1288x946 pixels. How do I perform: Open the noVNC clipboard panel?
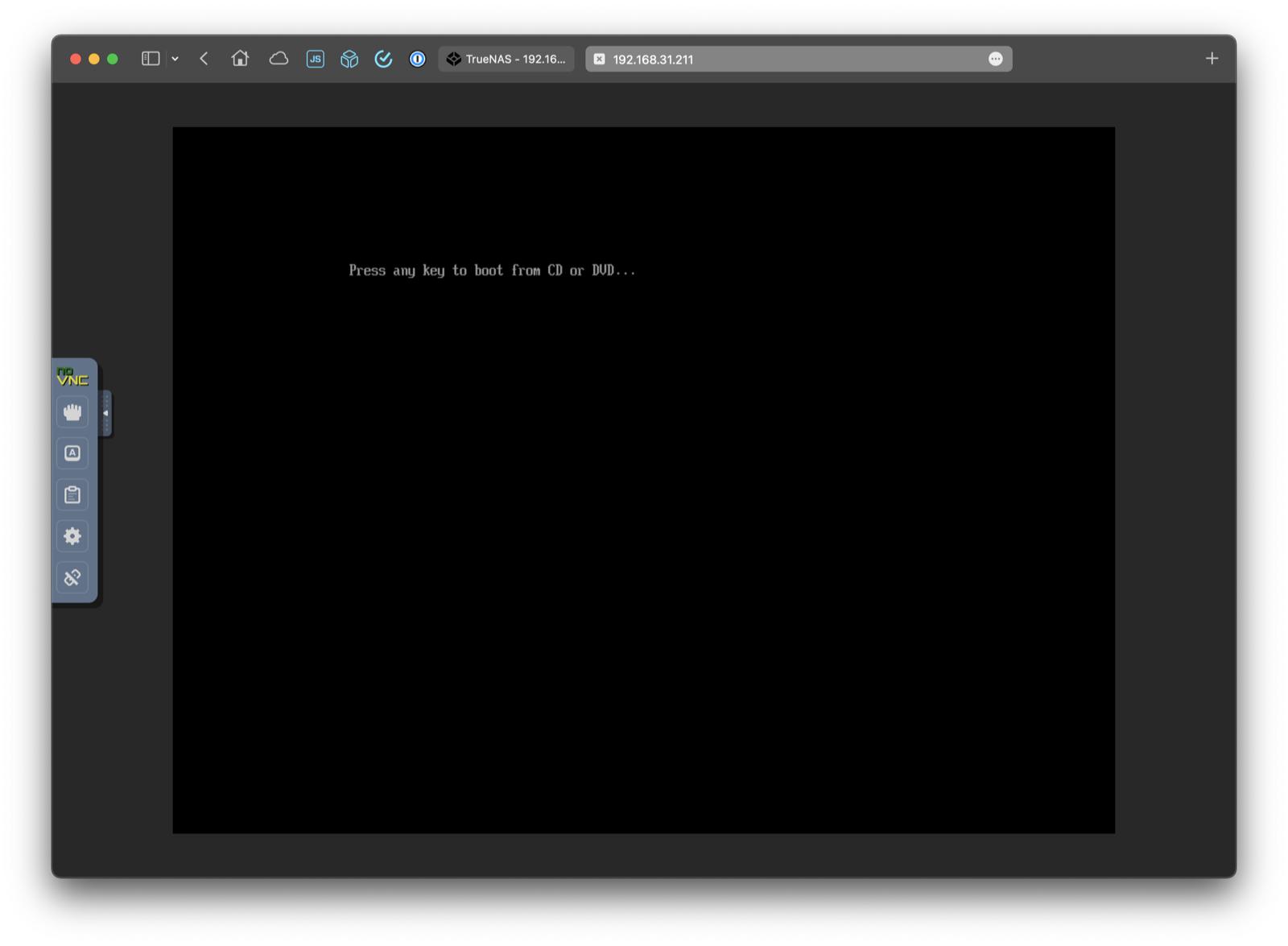(72, 494)
